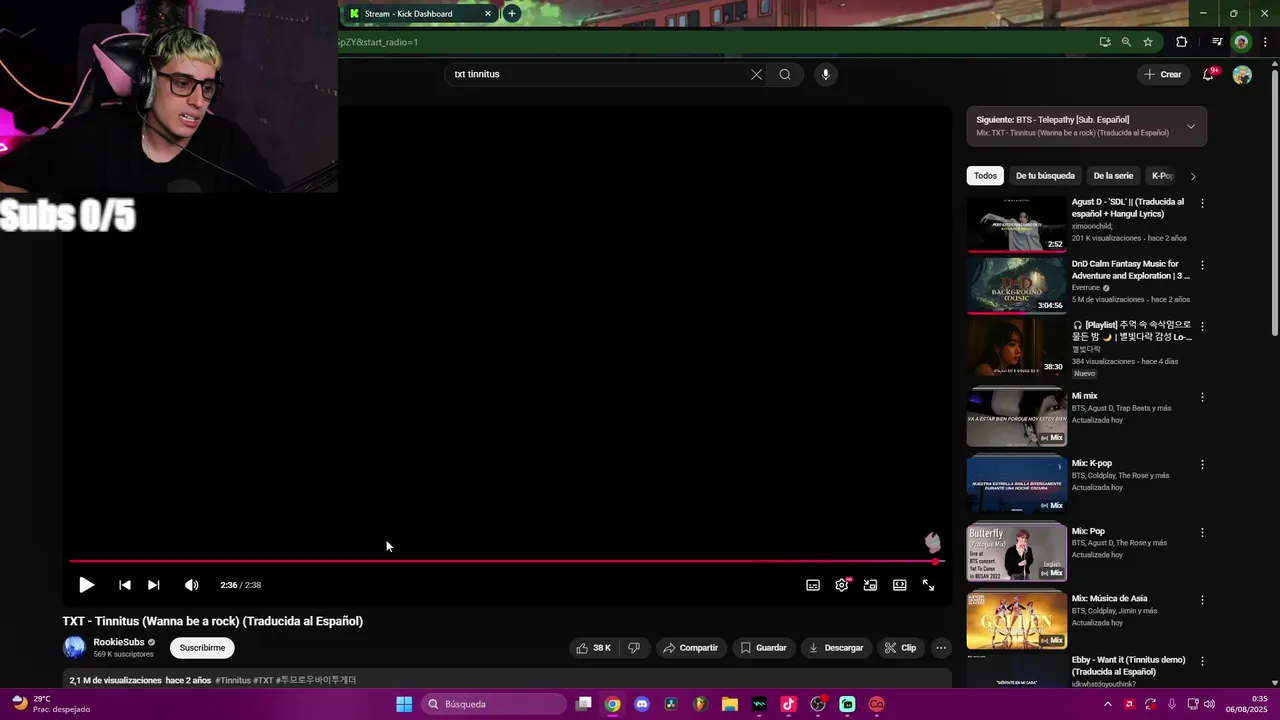The height and width of the screenshot is (720, 1280).
Task: Select the K-Pop filter chip
Action: pyautogui.click(x=1162, y=176)
